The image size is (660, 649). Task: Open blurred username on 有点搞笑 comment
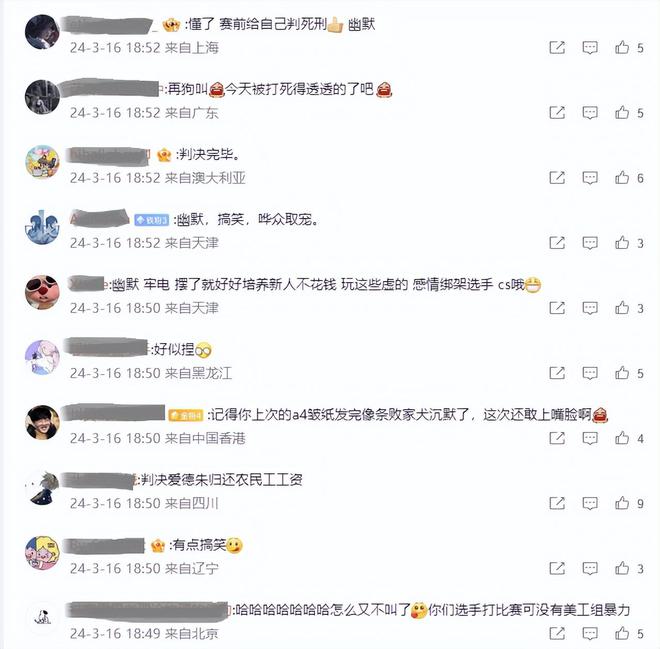click(x=104, y=545)
